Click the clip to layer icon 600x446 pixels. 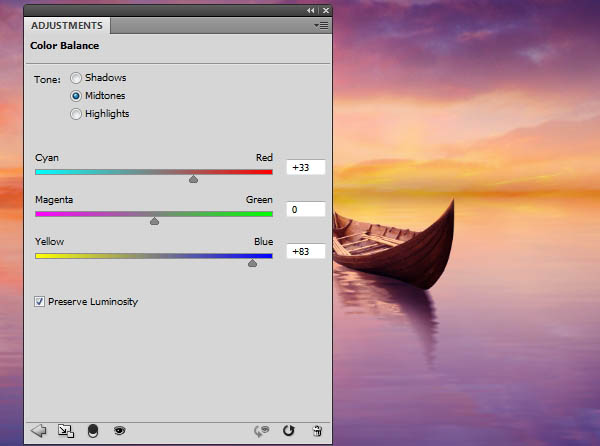click(x=93, y=431)
